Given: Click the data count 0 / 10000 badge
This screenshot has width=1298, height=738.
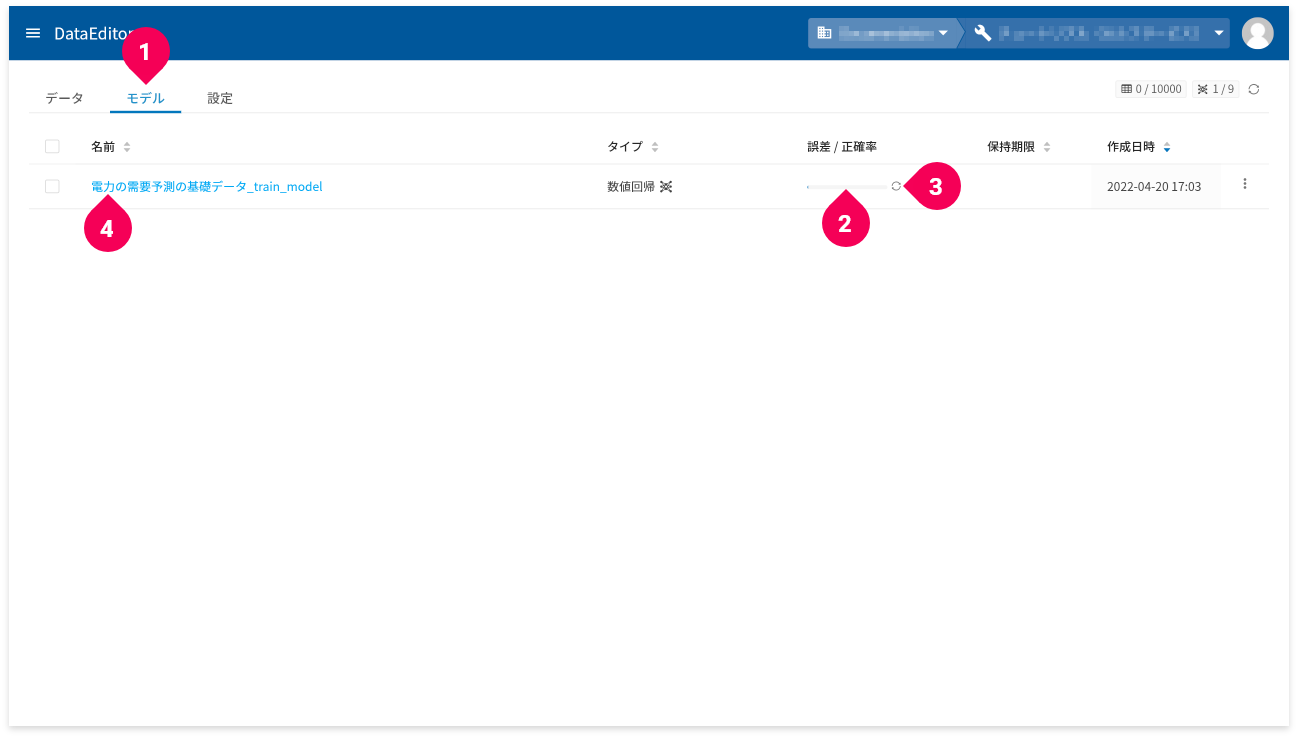Looking at the screenshot, I should [1151, 89].
